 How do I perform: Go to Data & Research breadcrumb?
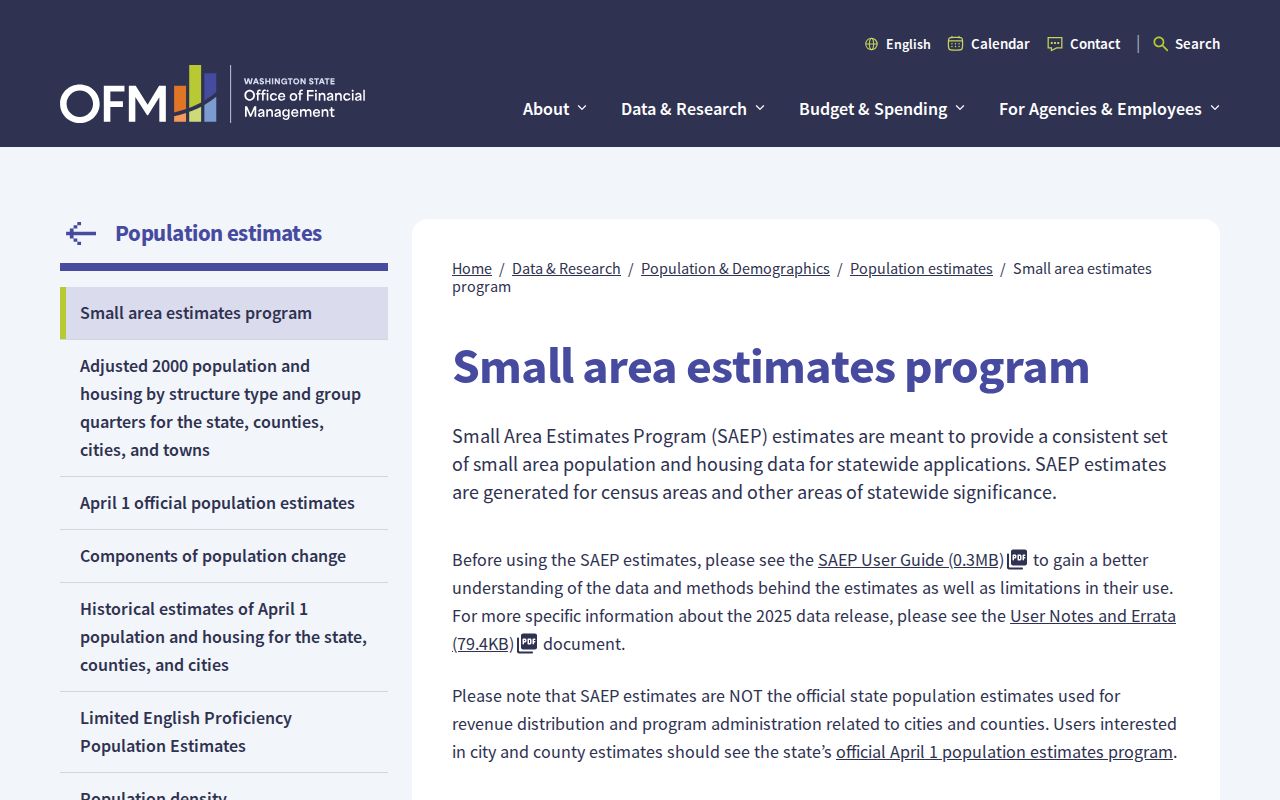[566, 268]
